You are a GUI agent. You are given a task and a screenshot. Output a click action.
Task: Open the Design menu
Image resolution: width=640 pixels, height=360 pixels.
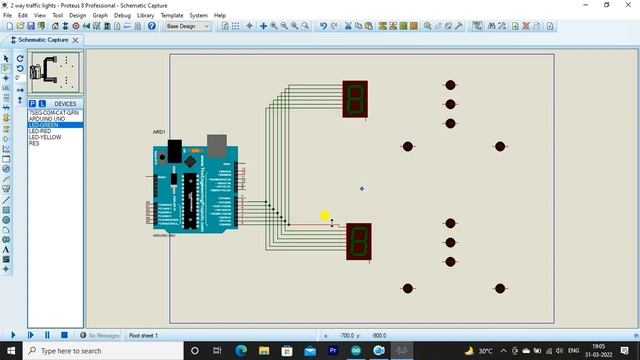click(x=78, y=16)
